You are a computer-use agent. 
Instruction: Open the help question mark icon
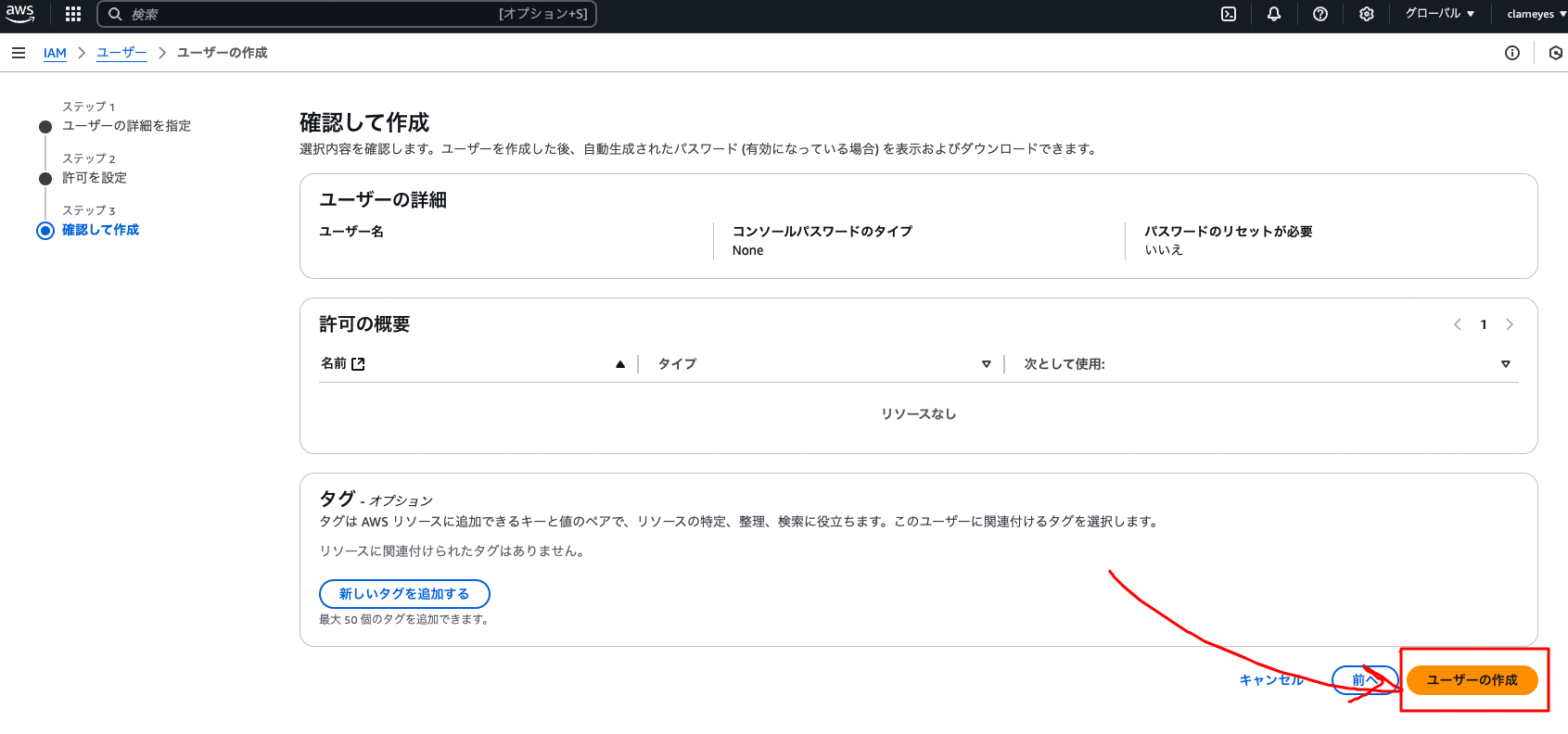[1320, 14]
